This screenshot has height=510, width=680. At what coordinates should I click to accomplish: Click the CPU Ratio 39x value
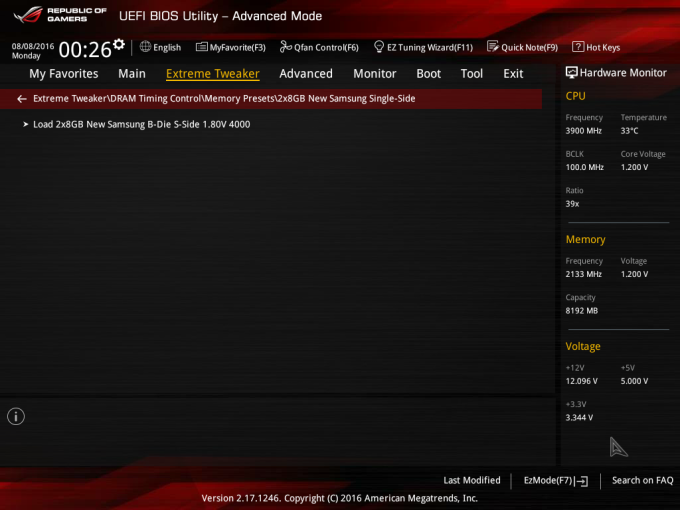point(572,204)
